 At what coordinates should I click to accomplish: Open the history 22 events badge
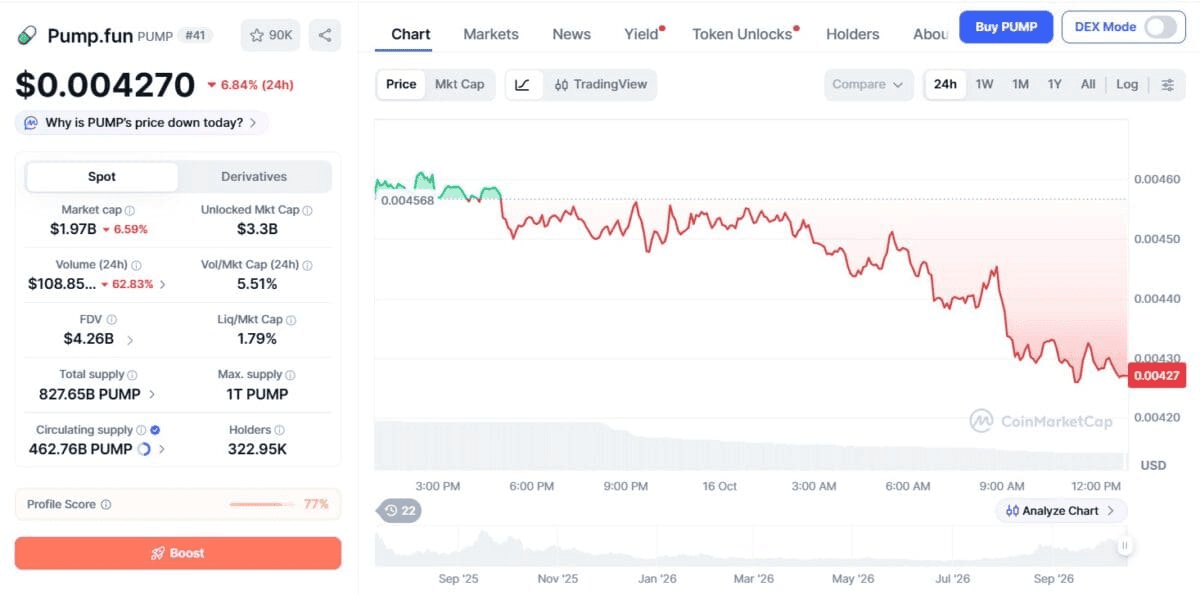point(399,511)
